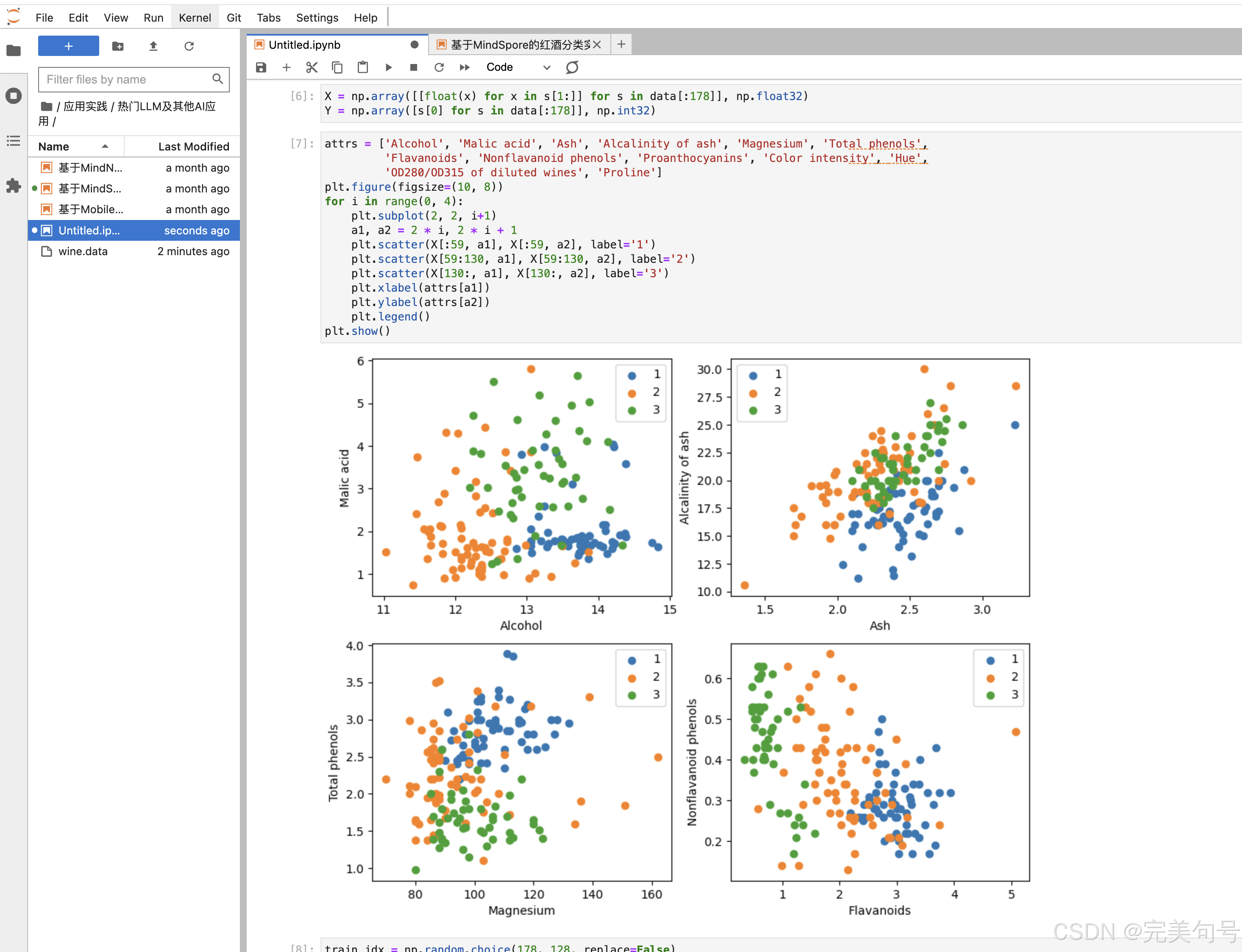
Task: Click the paste cell icon
Action: click(362, 67)
